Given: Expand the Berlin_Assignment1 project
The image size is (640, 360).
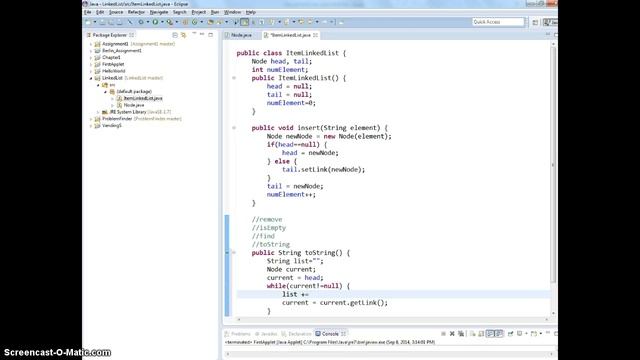Looking at the screenshot, I should coord(91,51).
